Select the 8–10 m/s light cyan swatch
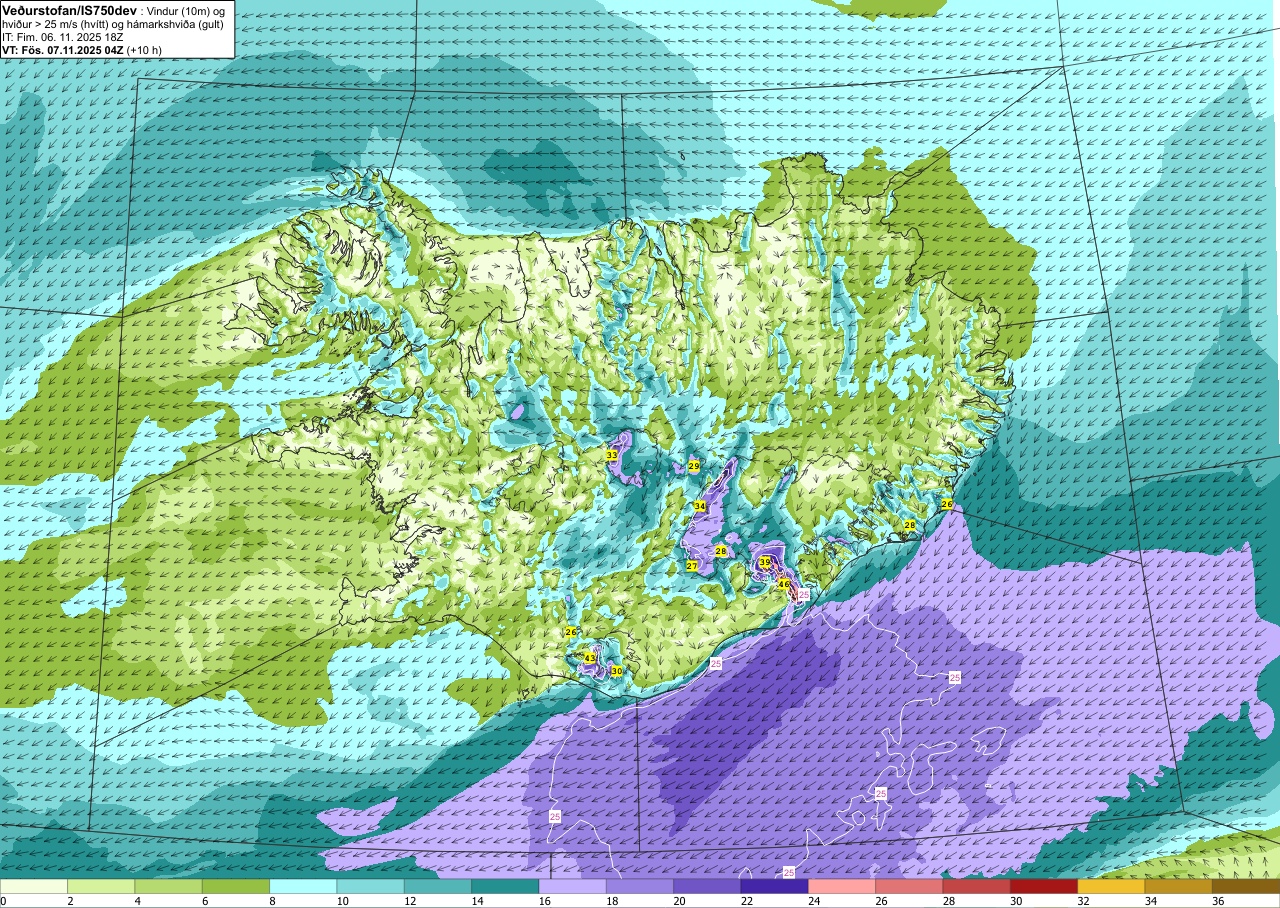The width and height of the screenshot is (1280, 908). [x=303, y=886]
